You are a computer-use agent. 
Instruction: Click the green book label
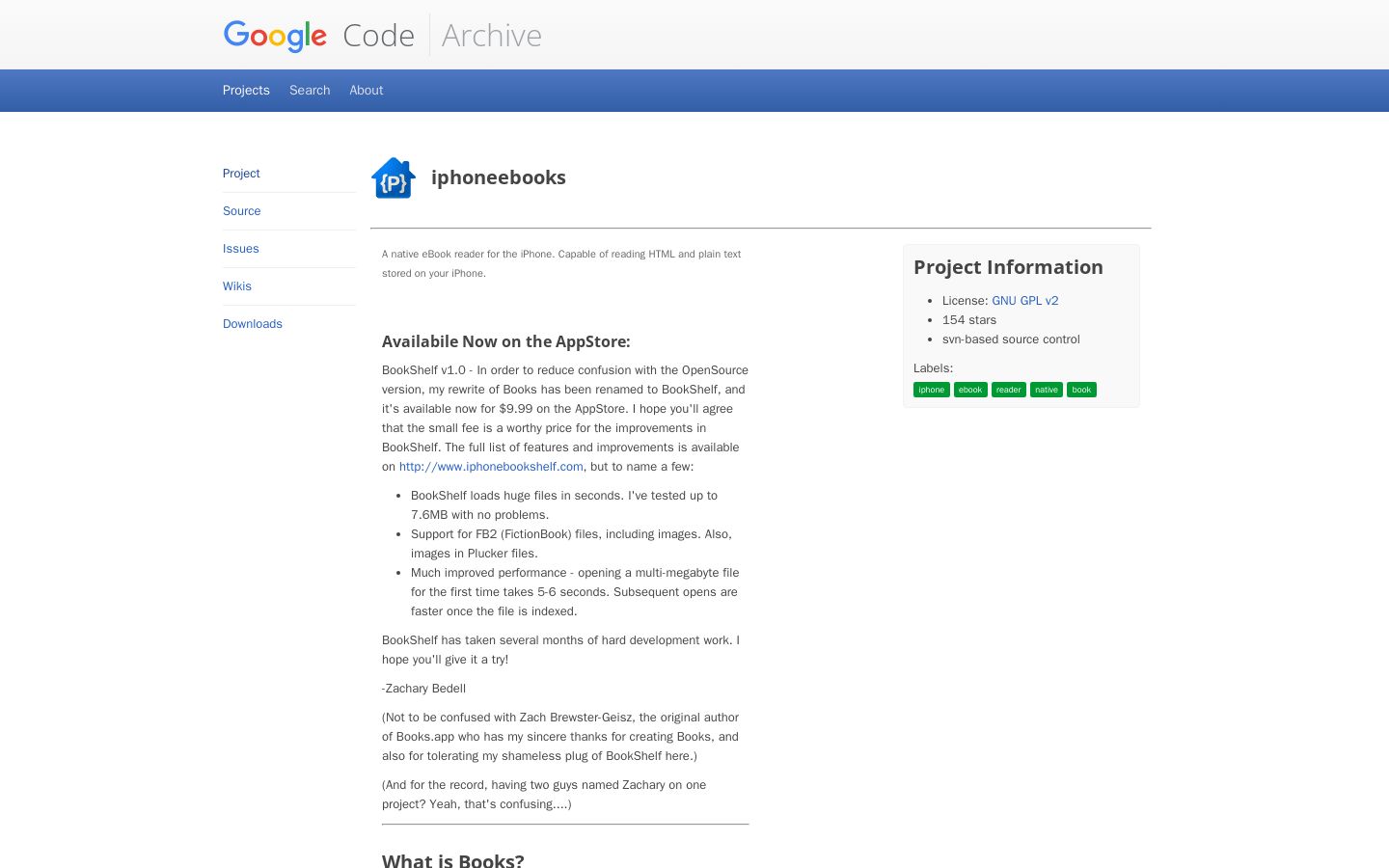(x=1081, y=390)
